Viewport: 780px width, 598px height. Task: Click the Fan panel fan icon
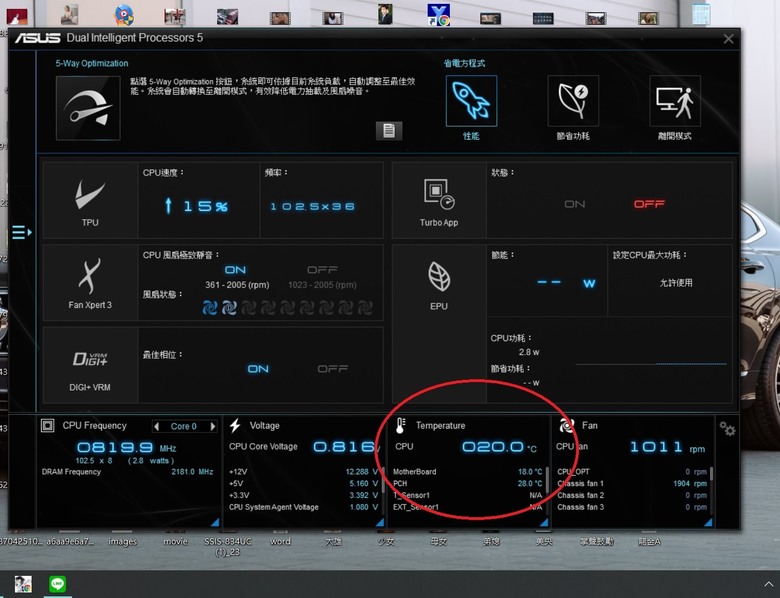point(567,425)
